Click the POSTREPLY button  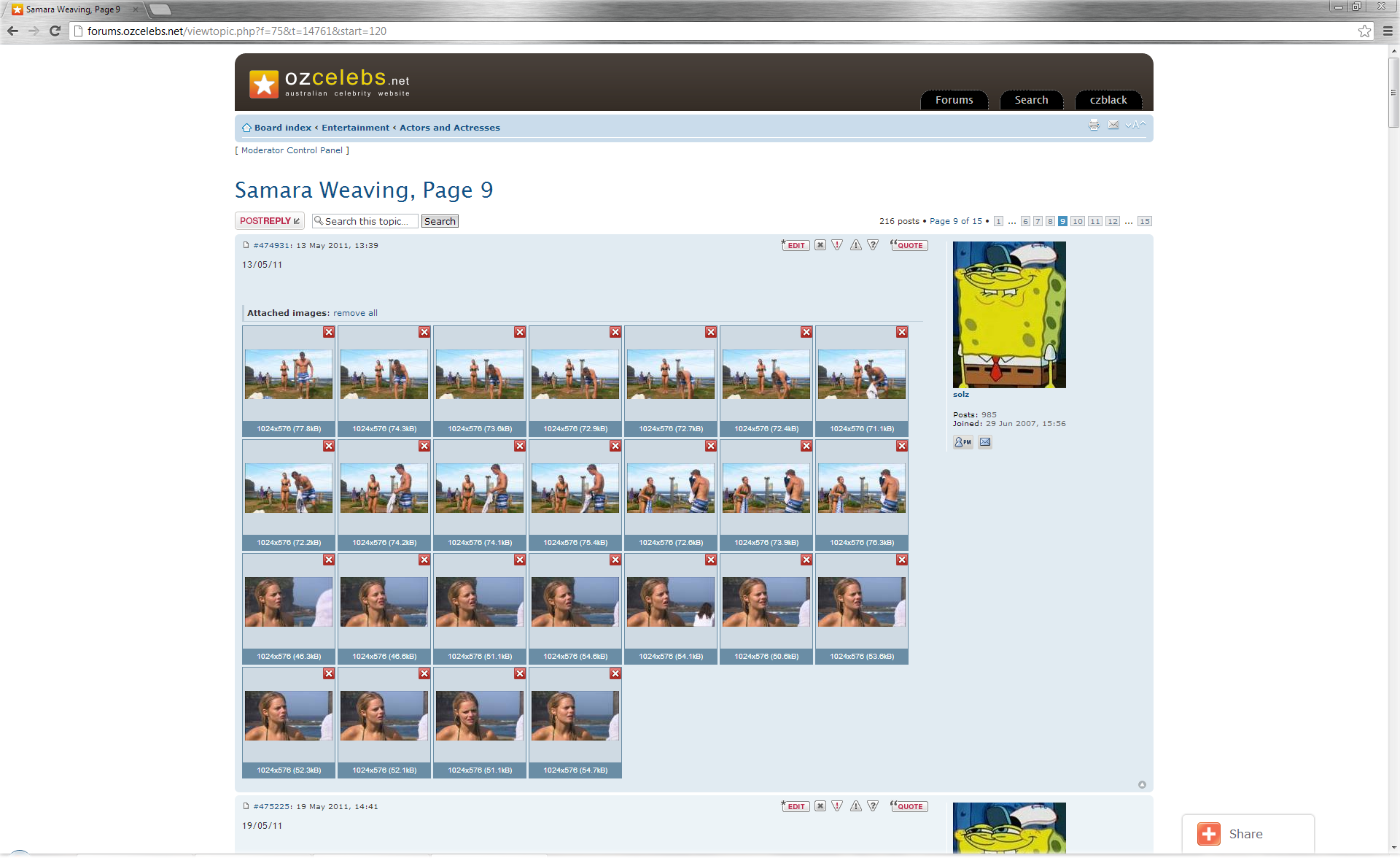click(269, 221)
